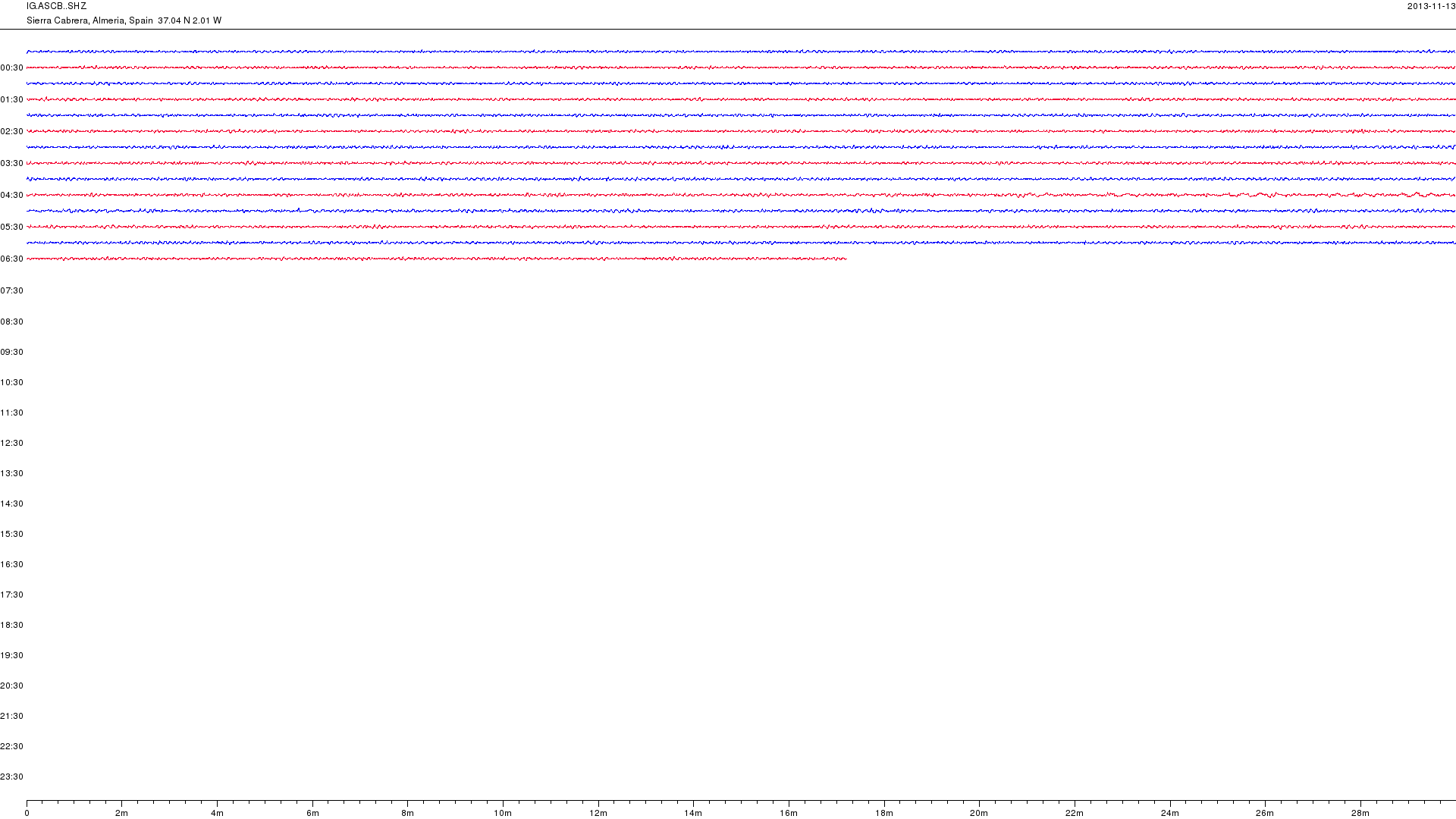Select the 20:30 time label

[x=11, y=686]
